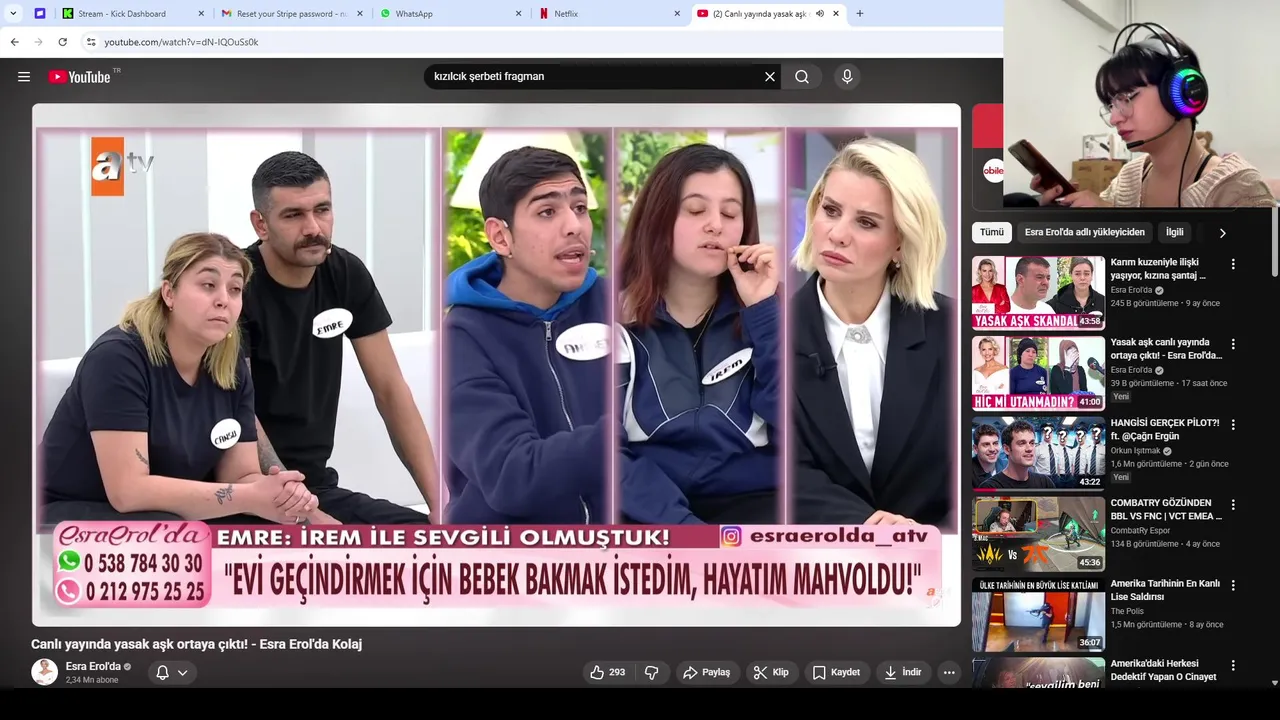
Task: Open the Esra Erol'da channel avatar
Action: click(44, 672)
